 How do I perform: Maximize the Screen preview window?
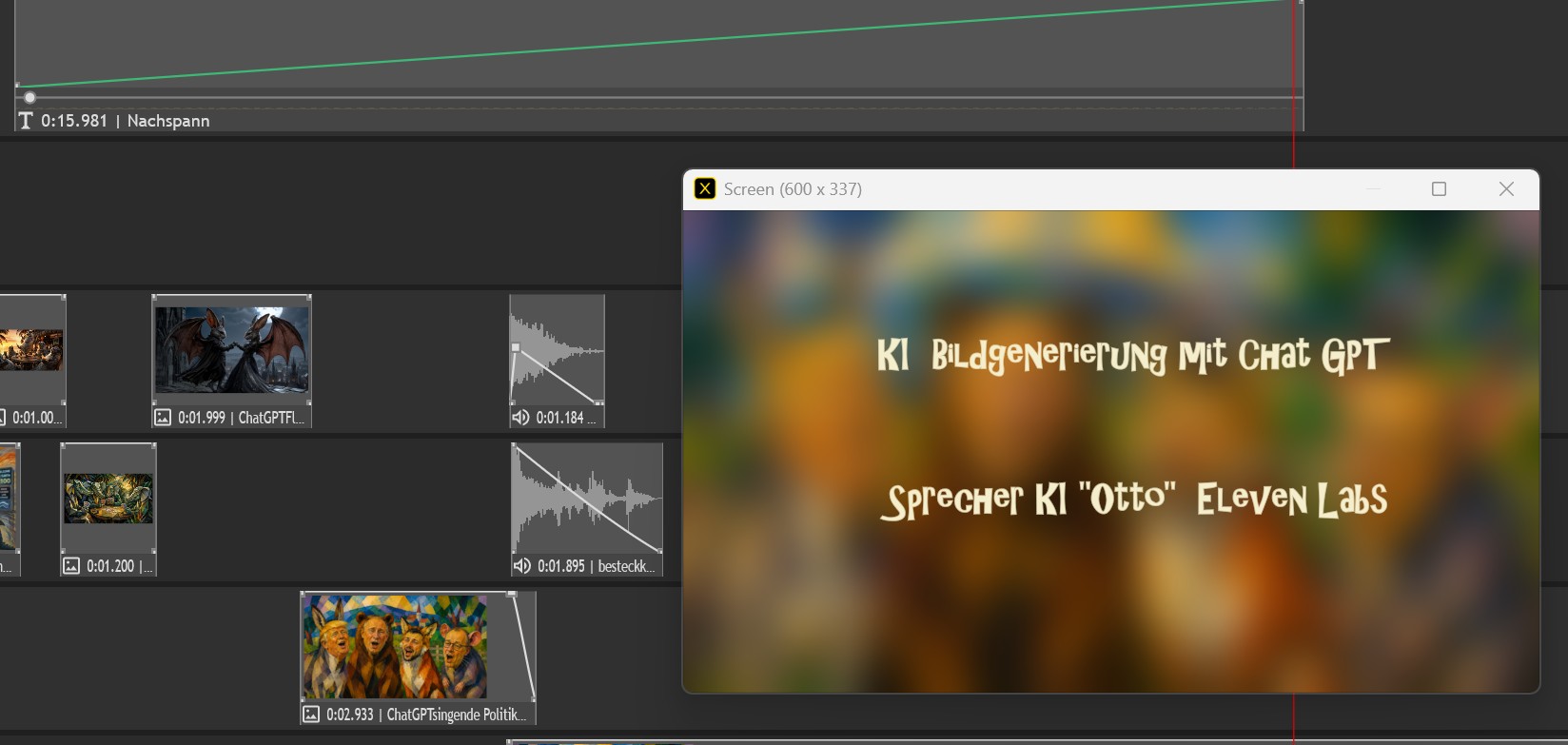click(1439, 188)
